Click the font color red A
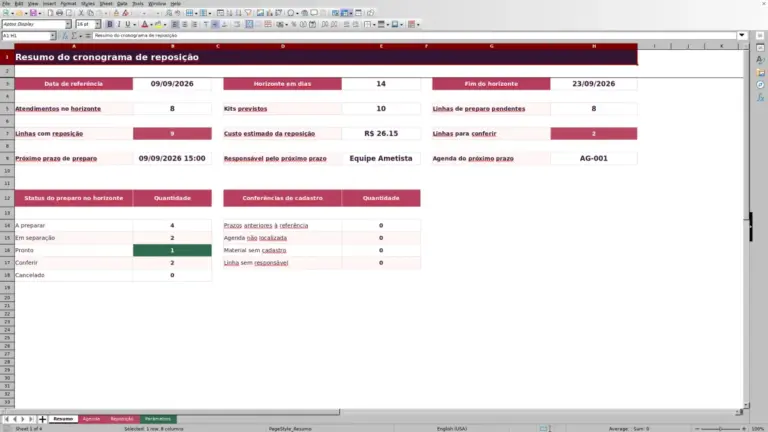Image resolution: width=768 pixels, height=432 pixels. [x=144, y=24]
